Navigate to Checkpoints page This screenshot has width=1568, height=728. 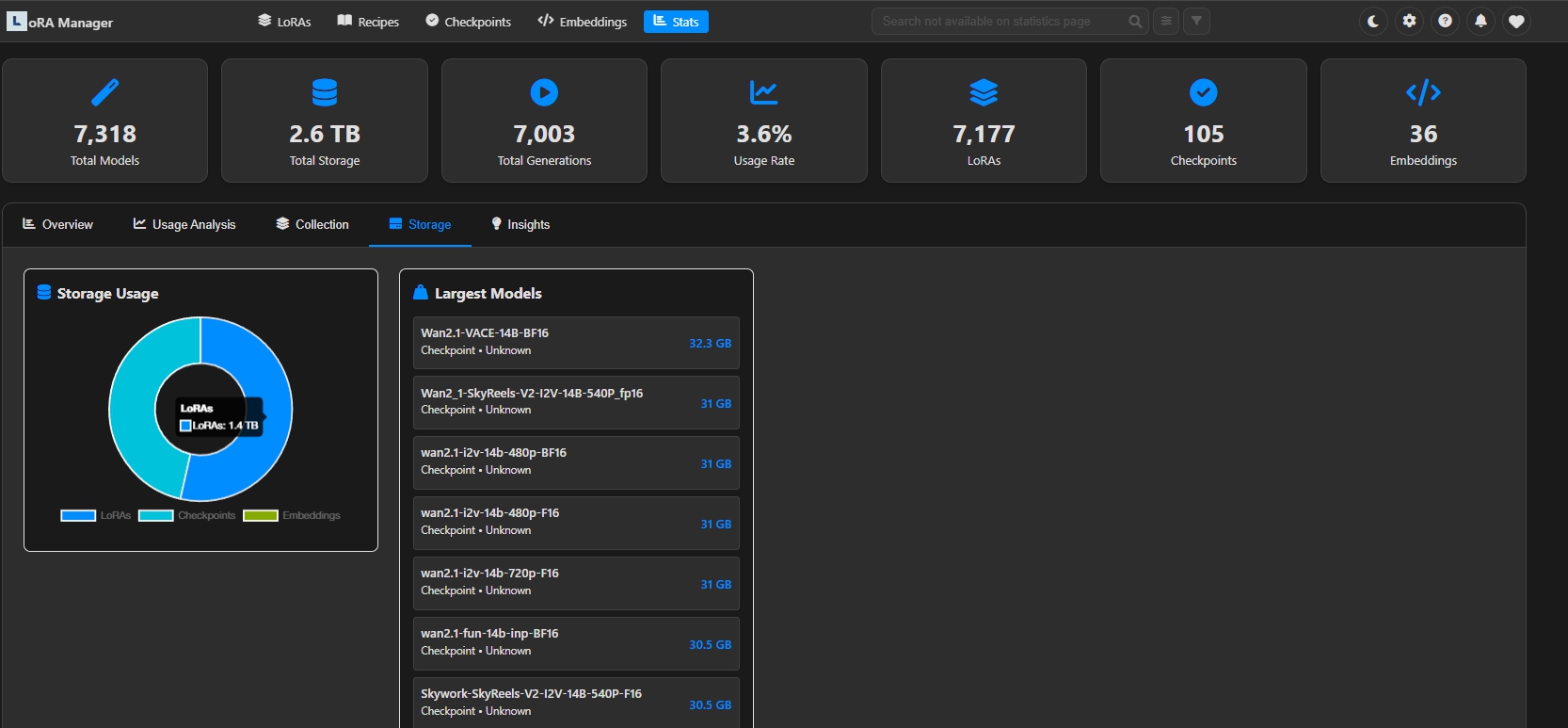(x=468, y=22)
